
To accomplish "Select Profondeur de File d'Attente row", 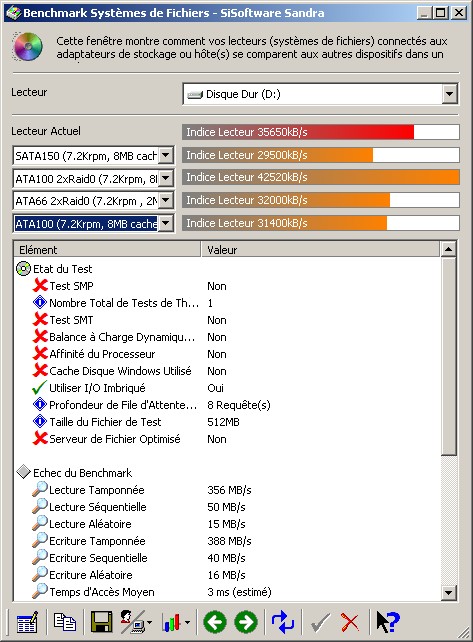I will click(x=227, y=405).
